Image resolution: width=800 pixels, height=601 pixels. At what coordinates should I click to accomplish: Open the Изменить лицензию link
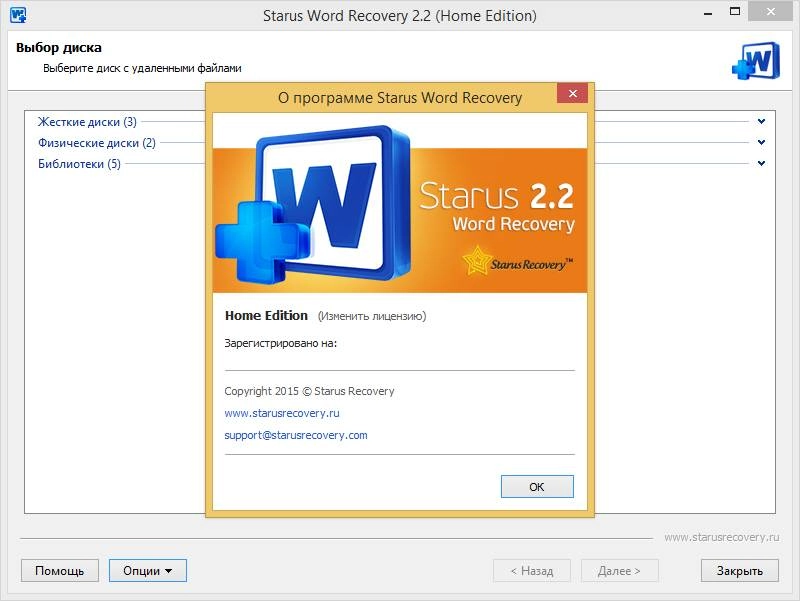coord(372,316)
